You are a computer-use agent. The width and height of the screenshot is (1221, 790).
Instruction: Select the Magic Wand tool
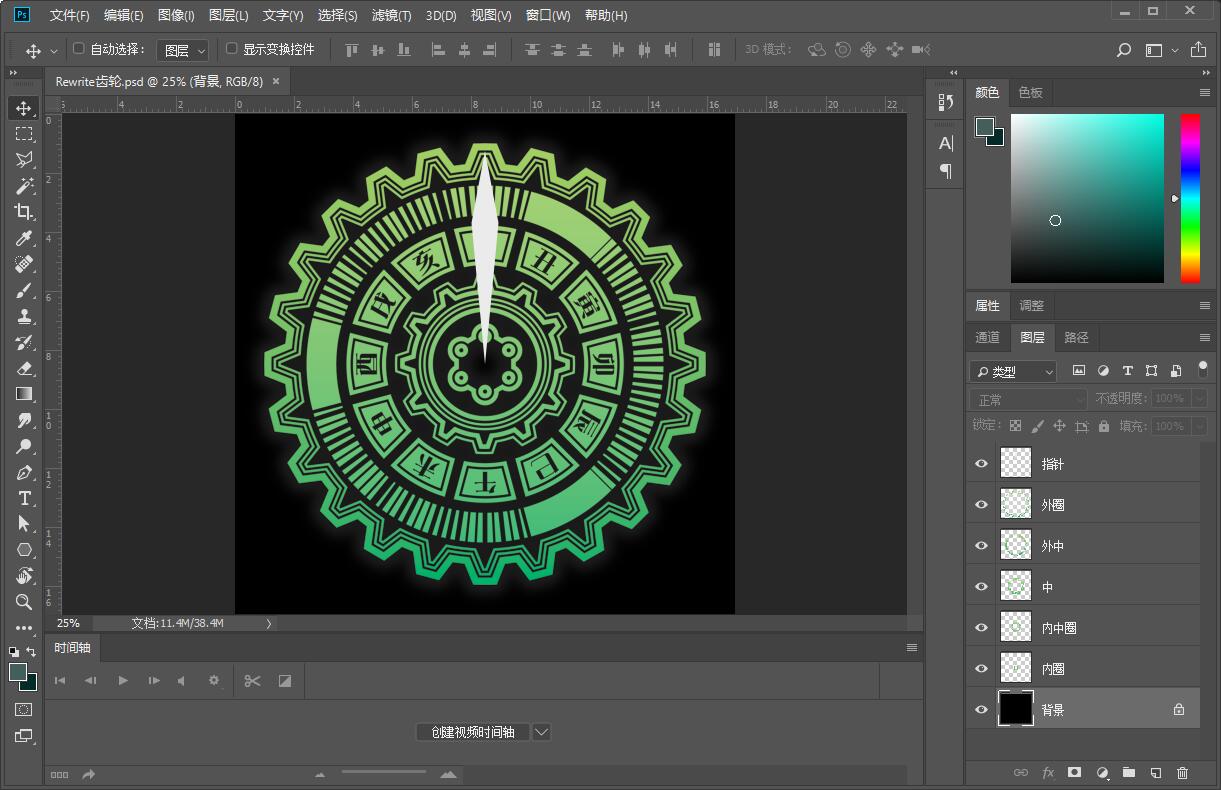24,186
